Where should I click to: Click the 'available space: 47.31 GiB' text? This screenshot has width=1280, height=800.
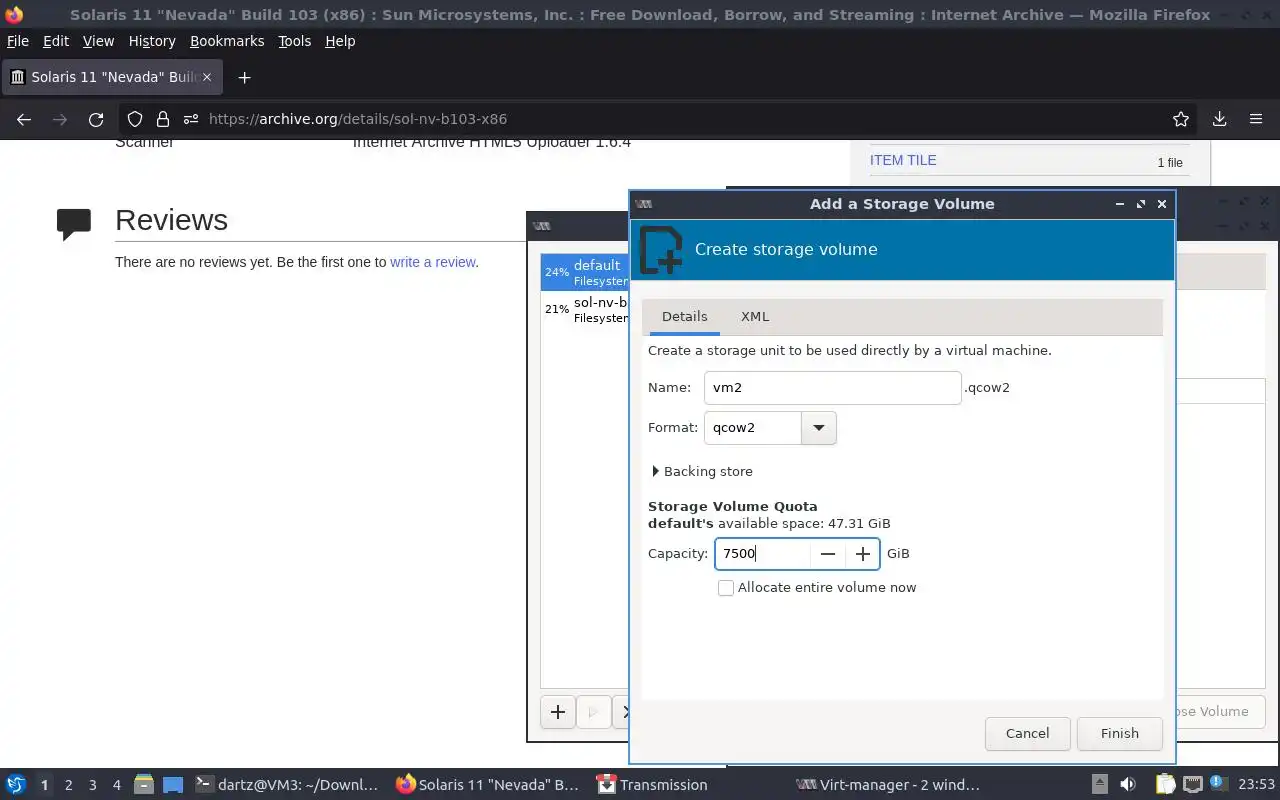804,524
